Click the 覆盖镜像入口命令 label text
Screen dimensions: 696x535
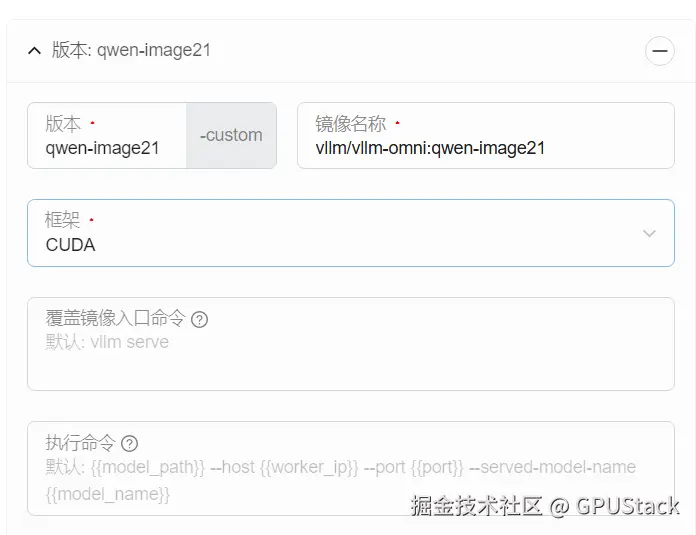point(115,318)
